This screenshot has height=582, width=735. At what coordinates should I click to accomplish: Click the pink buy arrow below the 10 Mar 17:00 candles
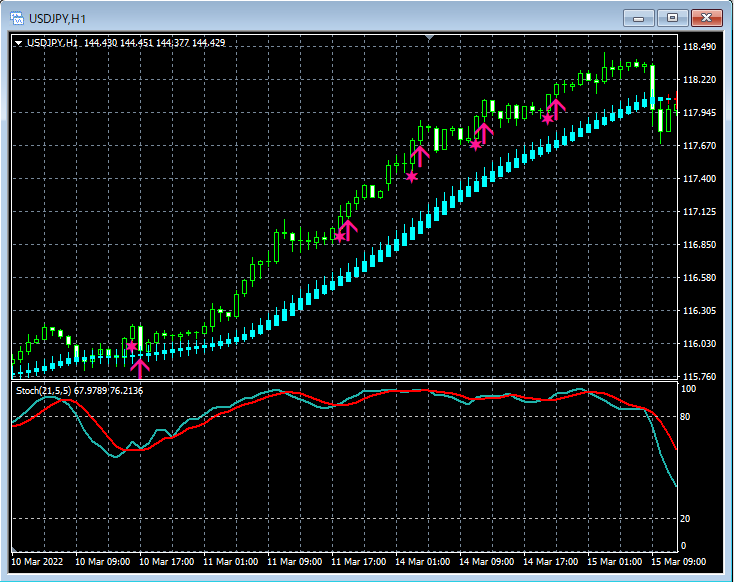pos(140,368)
